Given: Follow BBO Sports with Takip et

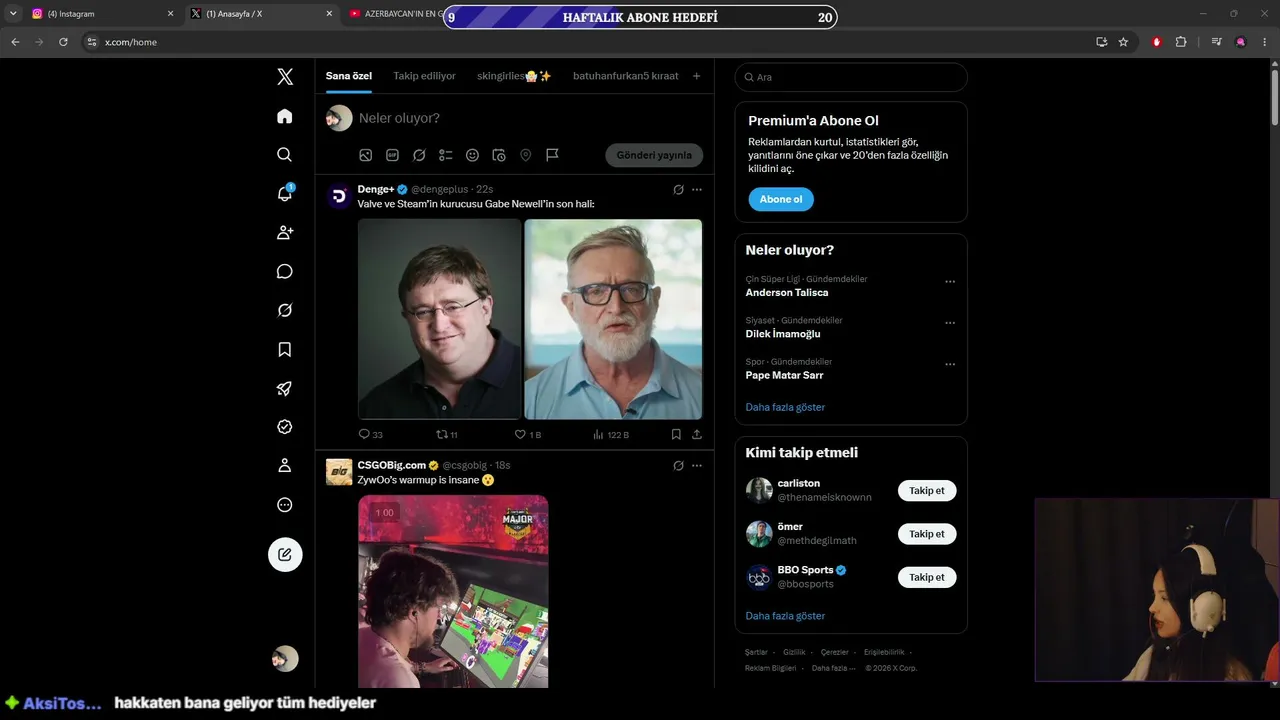Looking at the screenshot, I should click(927, 577).
